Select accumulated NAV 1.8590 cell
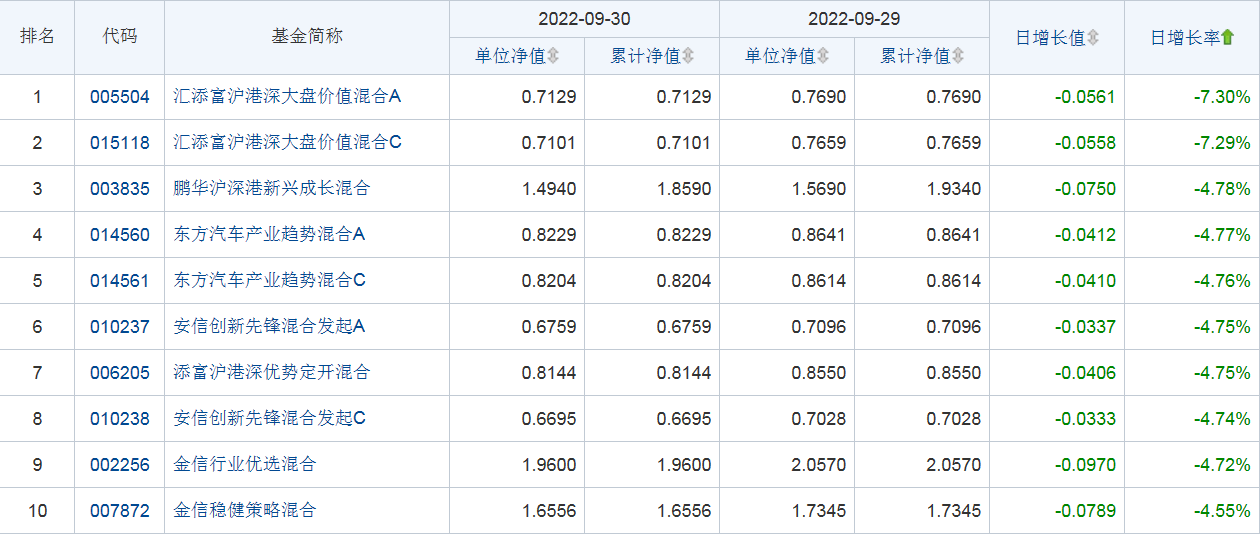The image size is (1260, 534). (652, 189)
